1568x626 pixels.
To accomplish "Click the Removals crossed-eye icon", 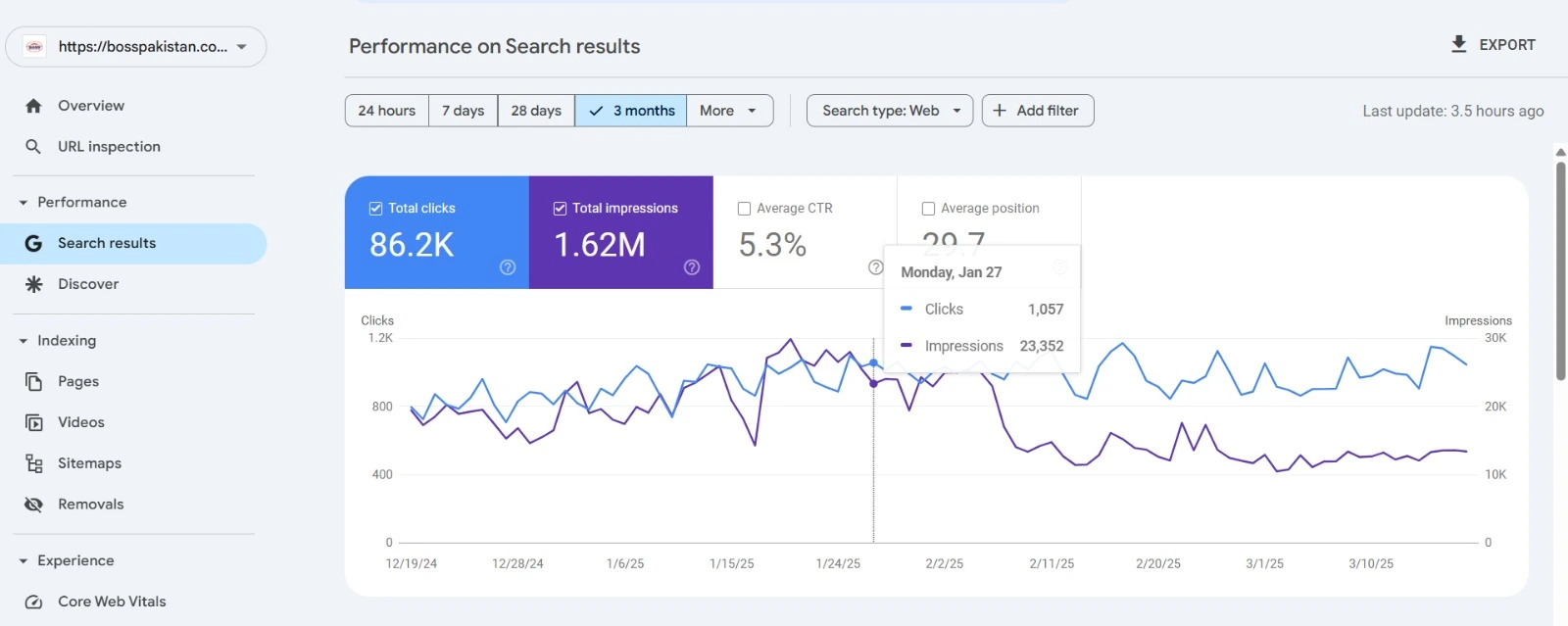I will click(33, 505).
